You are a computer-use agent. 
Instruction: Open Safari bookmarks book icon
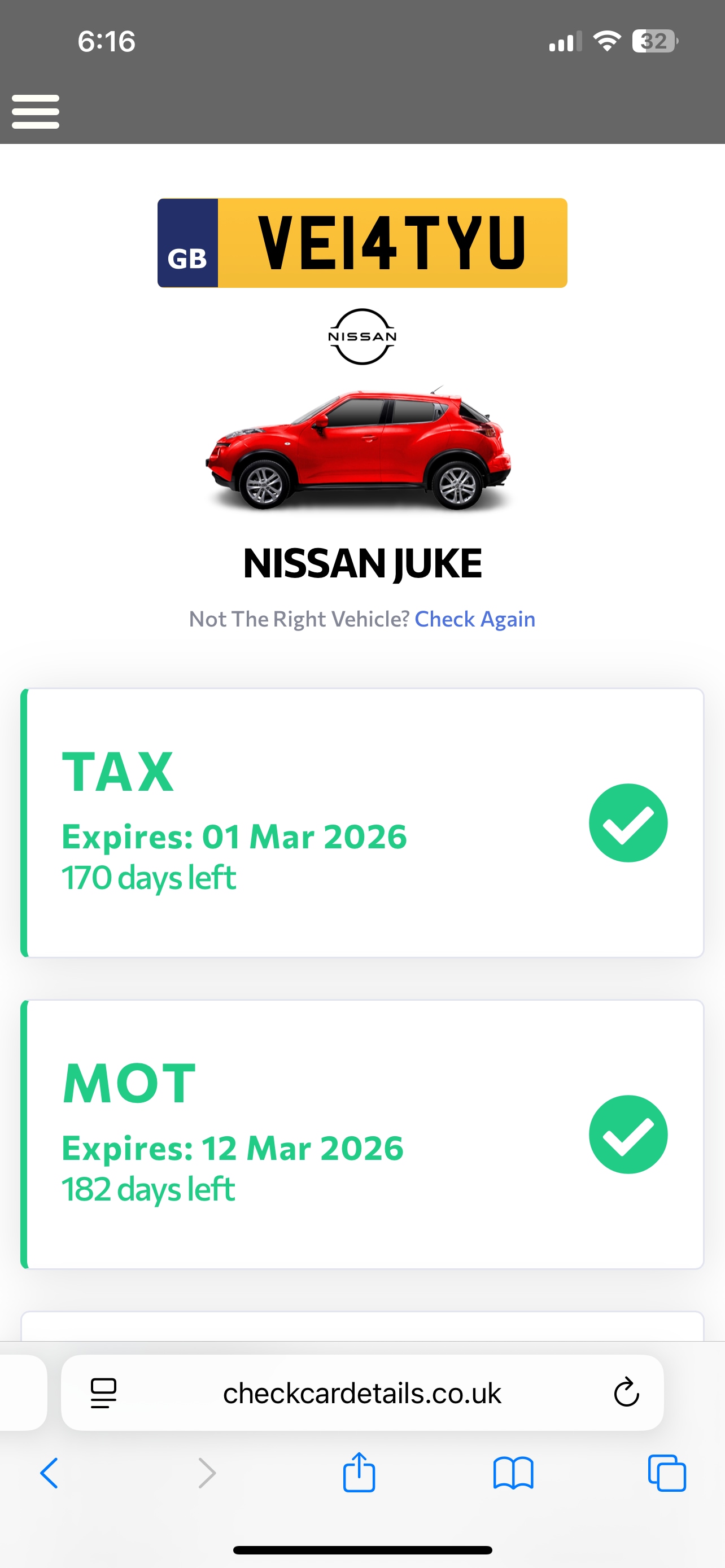(x=513, y=1473)
